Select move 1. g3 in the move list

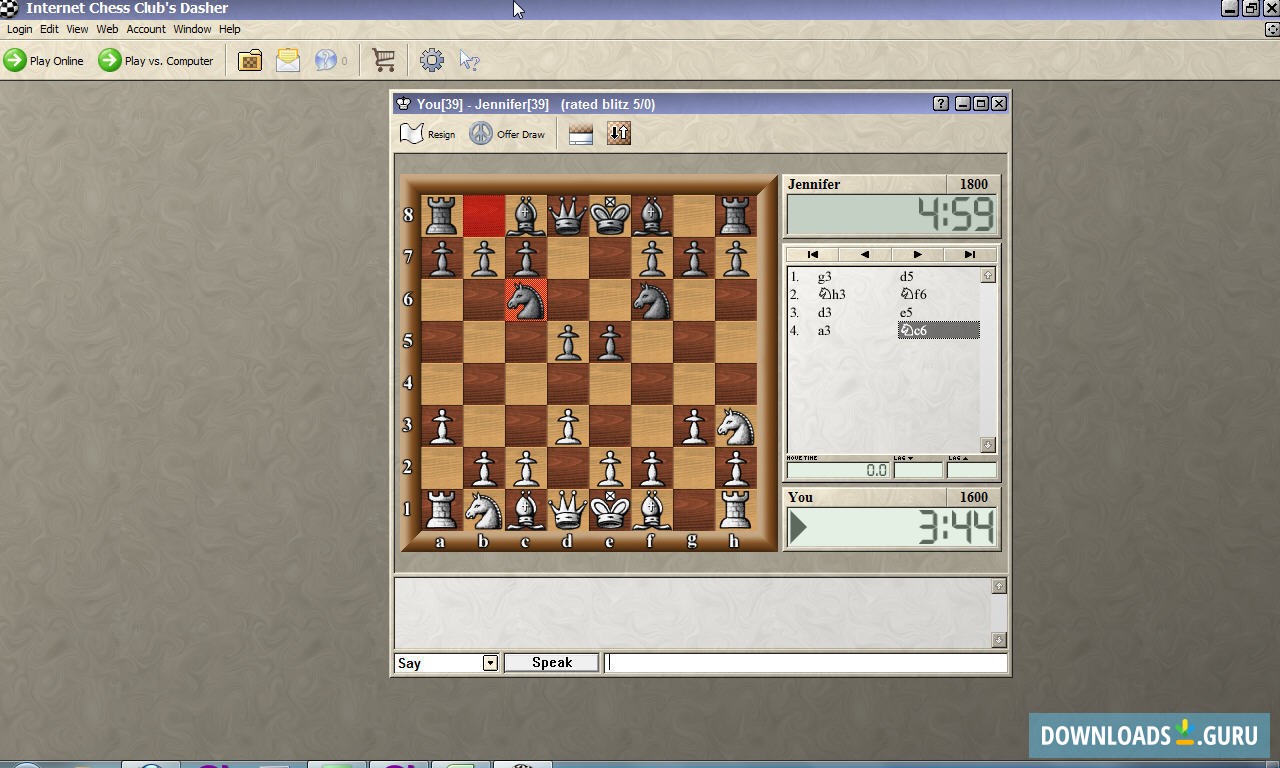(x=825, y=277)
